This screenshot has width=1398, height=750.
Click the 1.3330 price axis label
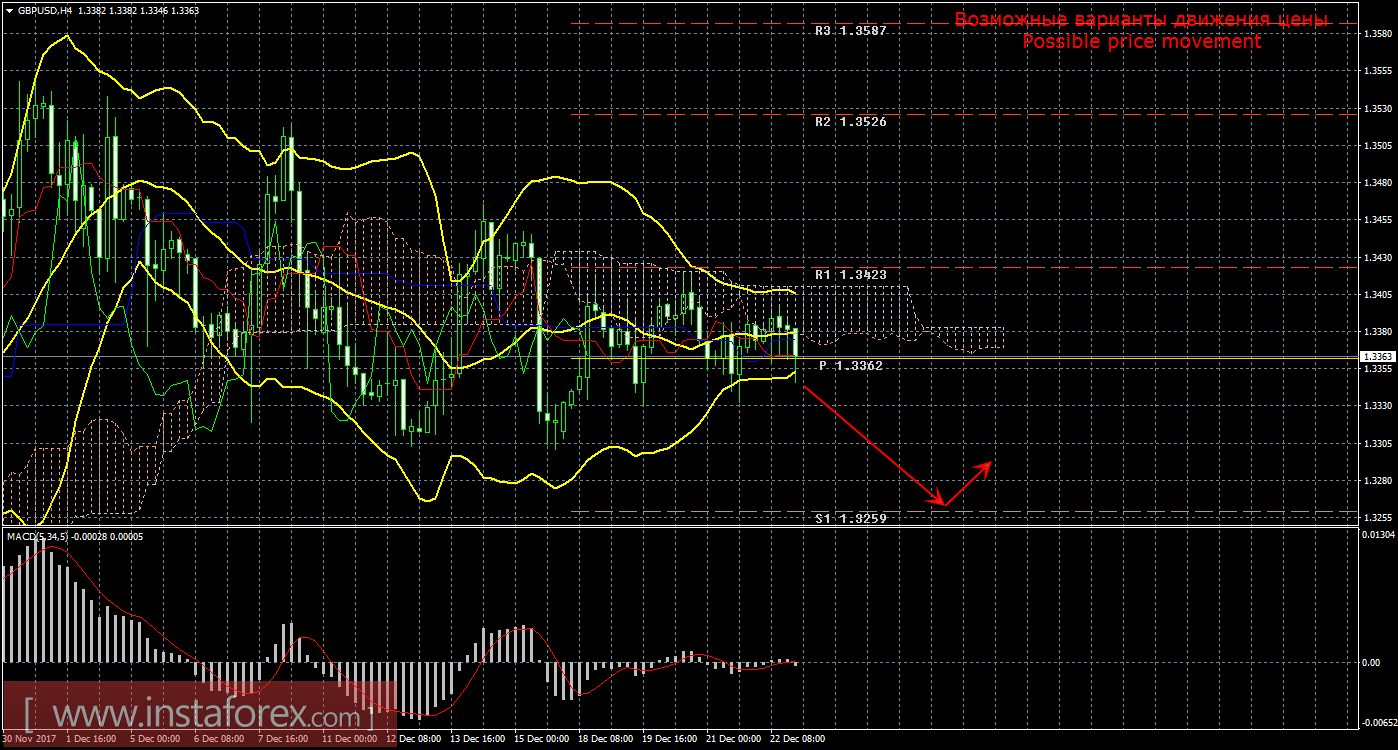[x=1377, y=406]
